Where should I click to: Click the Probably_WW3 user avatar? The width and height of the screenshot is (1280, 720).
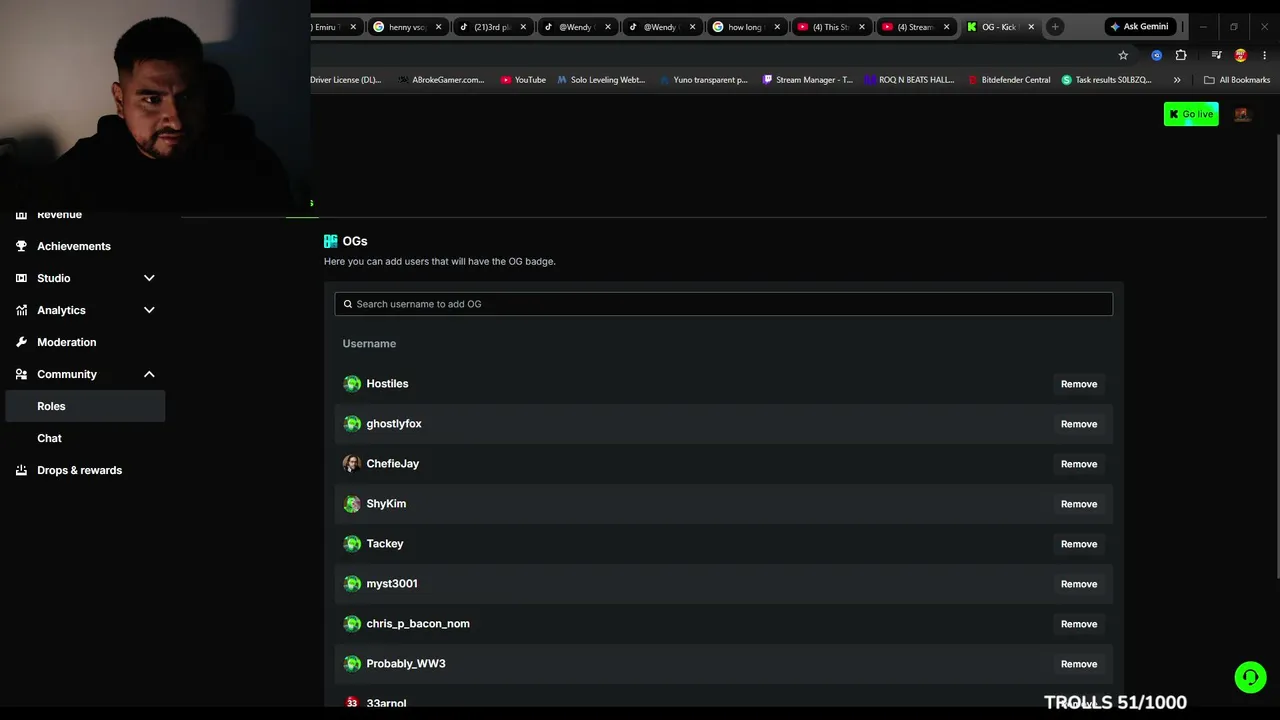pos(352,664)
